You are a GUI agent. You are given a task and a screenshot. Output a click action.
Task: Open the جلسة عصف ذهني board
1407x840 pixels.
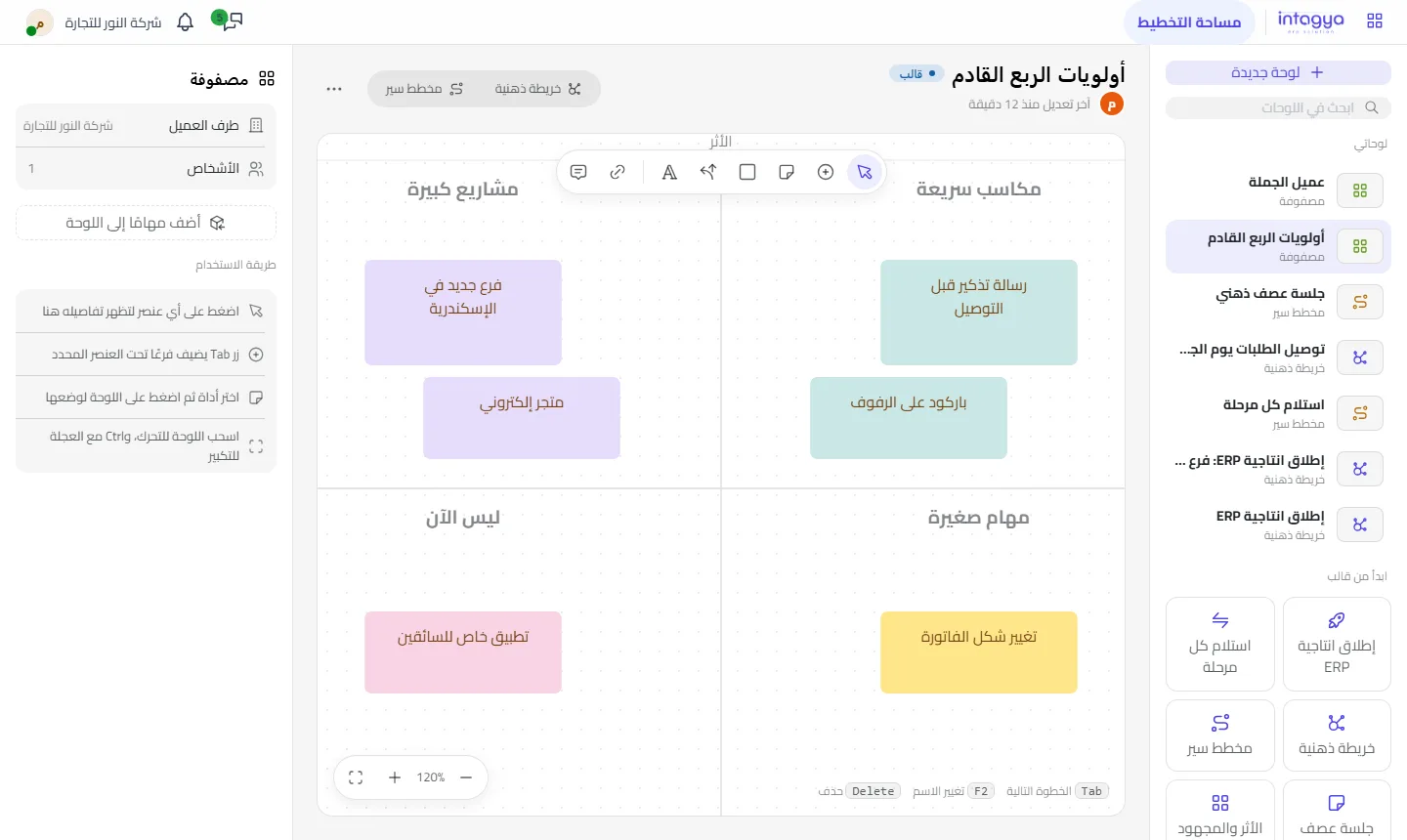pyautogui.click(x=1278, y=302)
